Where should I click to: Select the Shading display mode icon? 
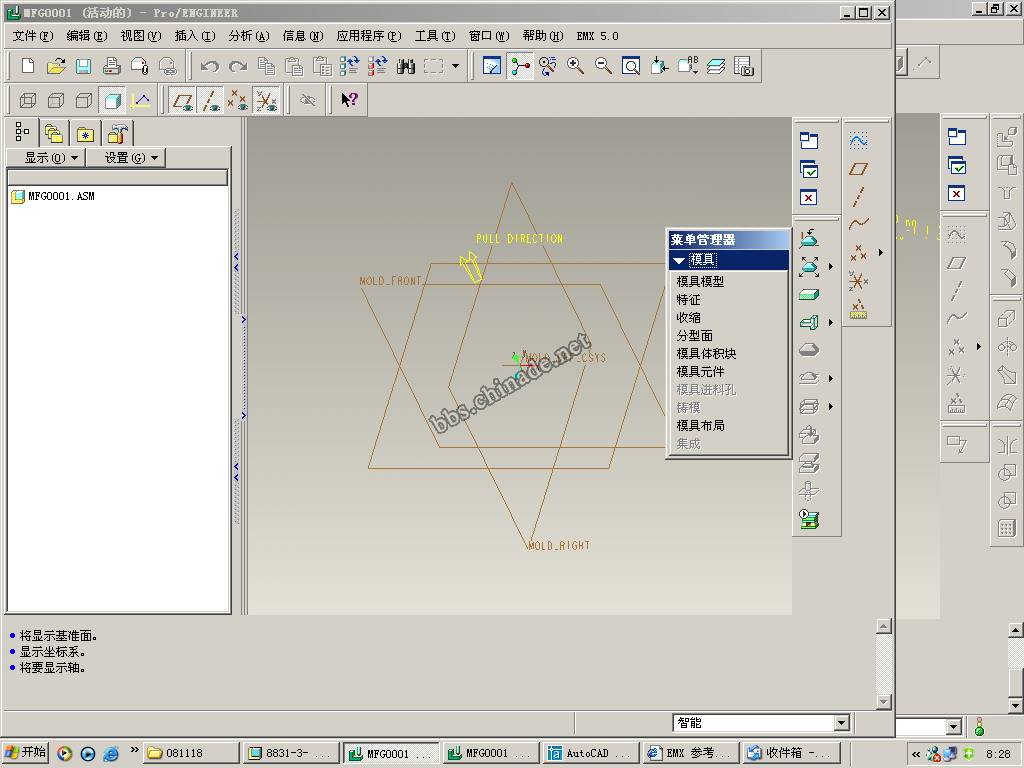click(113, 100)
